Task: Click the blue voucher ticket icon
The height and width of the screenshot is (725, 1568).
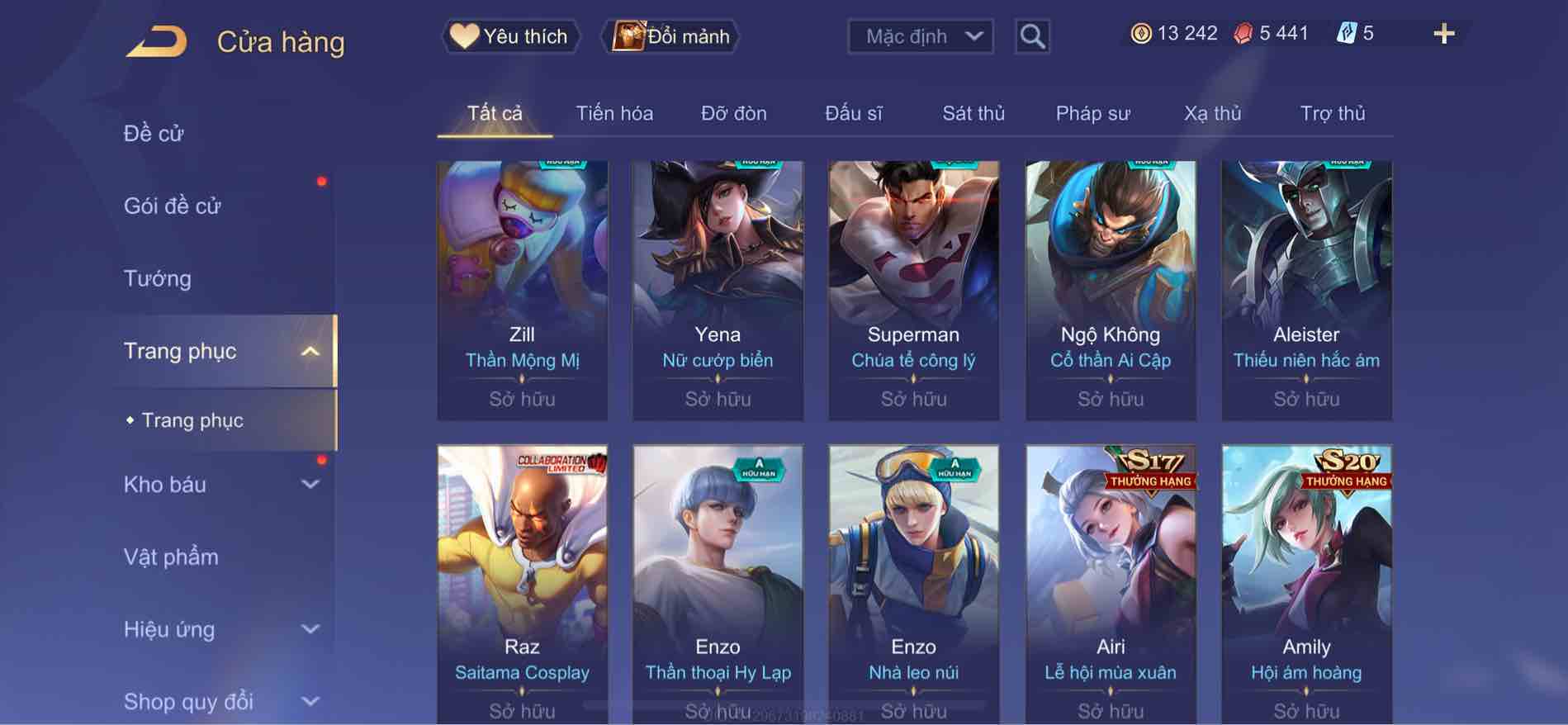Action: [x=1346, y=33]
